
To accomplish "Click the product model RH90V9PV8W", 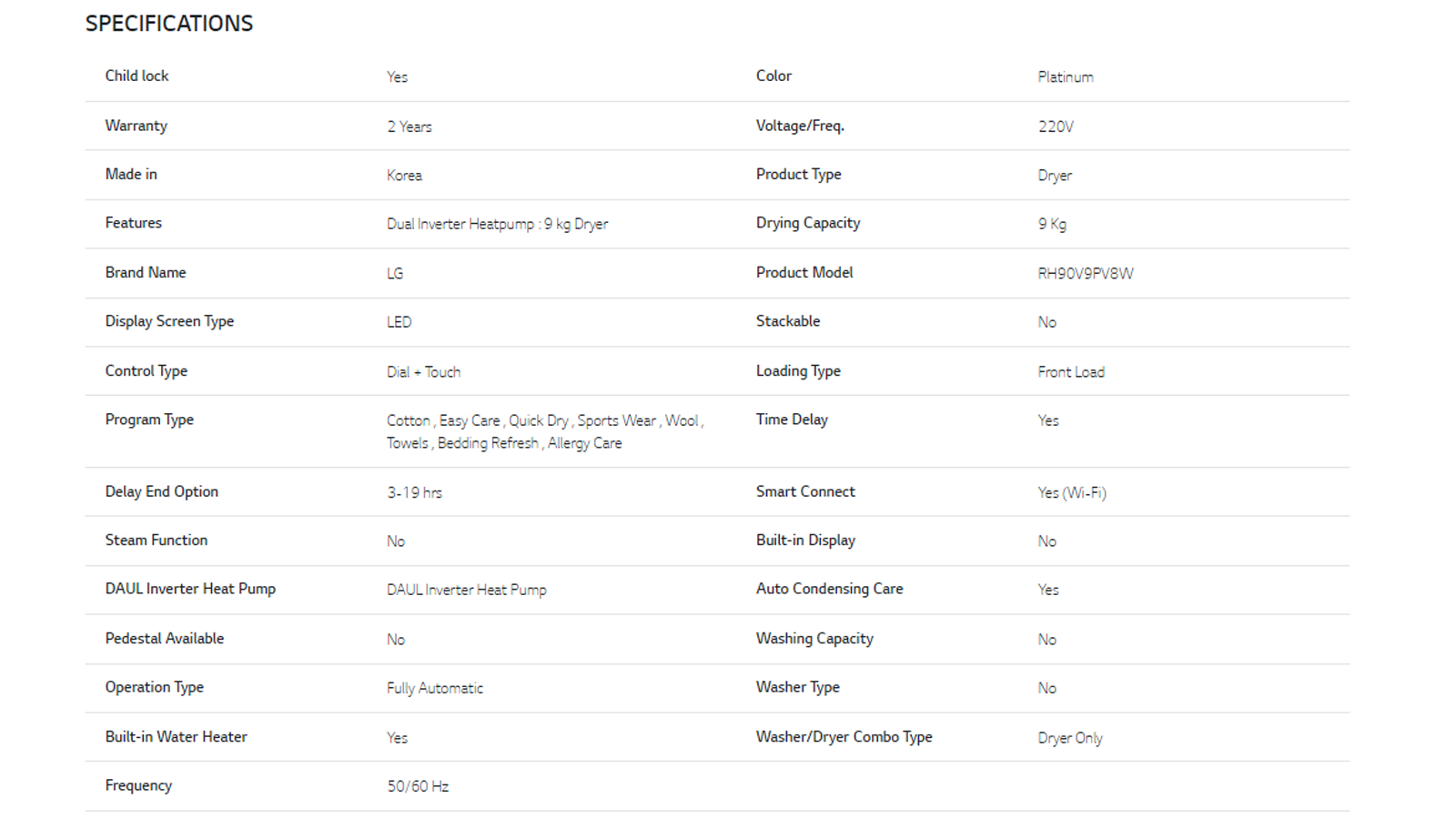I will pyautogui.click(x=1086, y=273).
